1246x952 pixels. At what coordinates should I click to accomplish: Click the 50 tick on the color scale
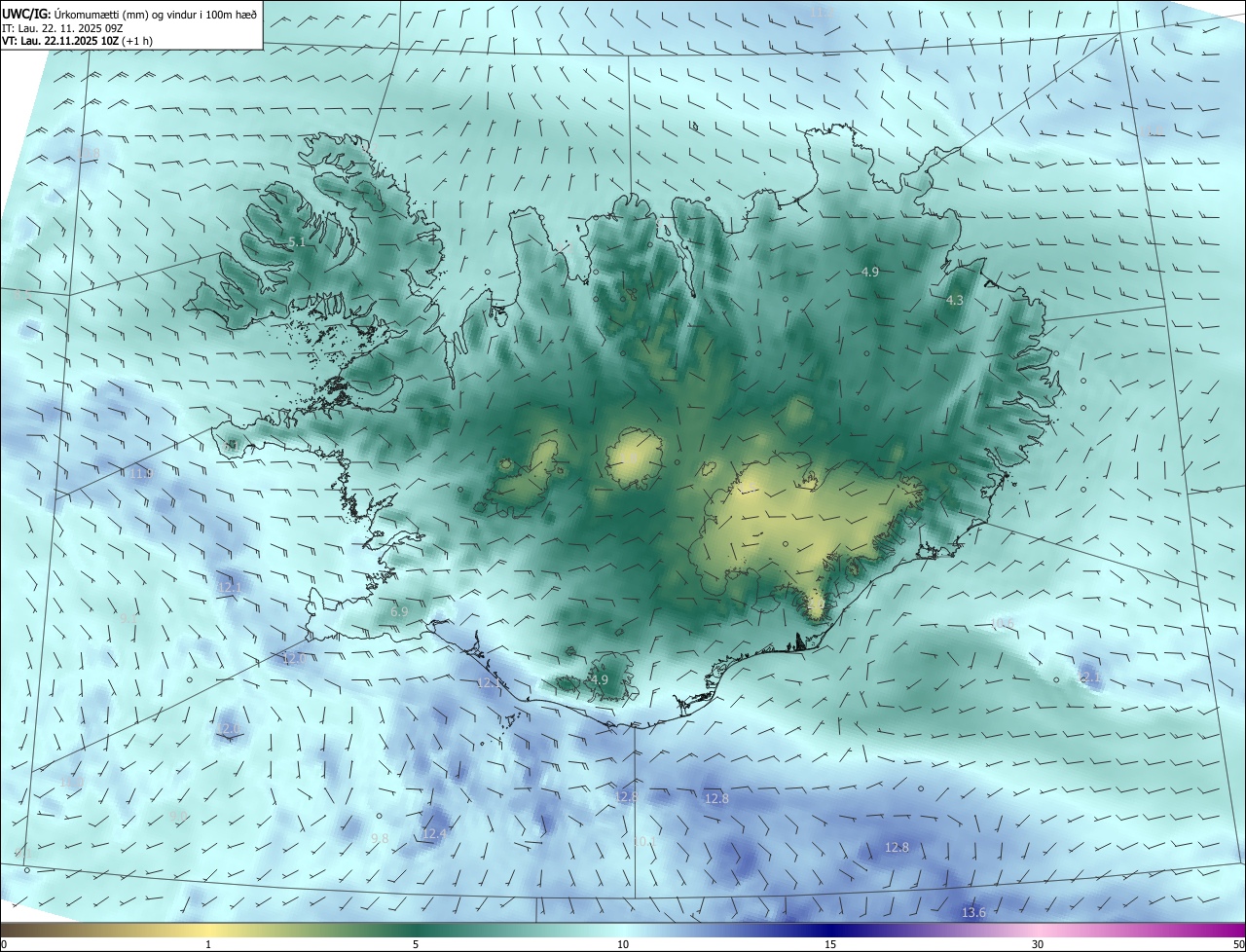[x=1238, y=944]
